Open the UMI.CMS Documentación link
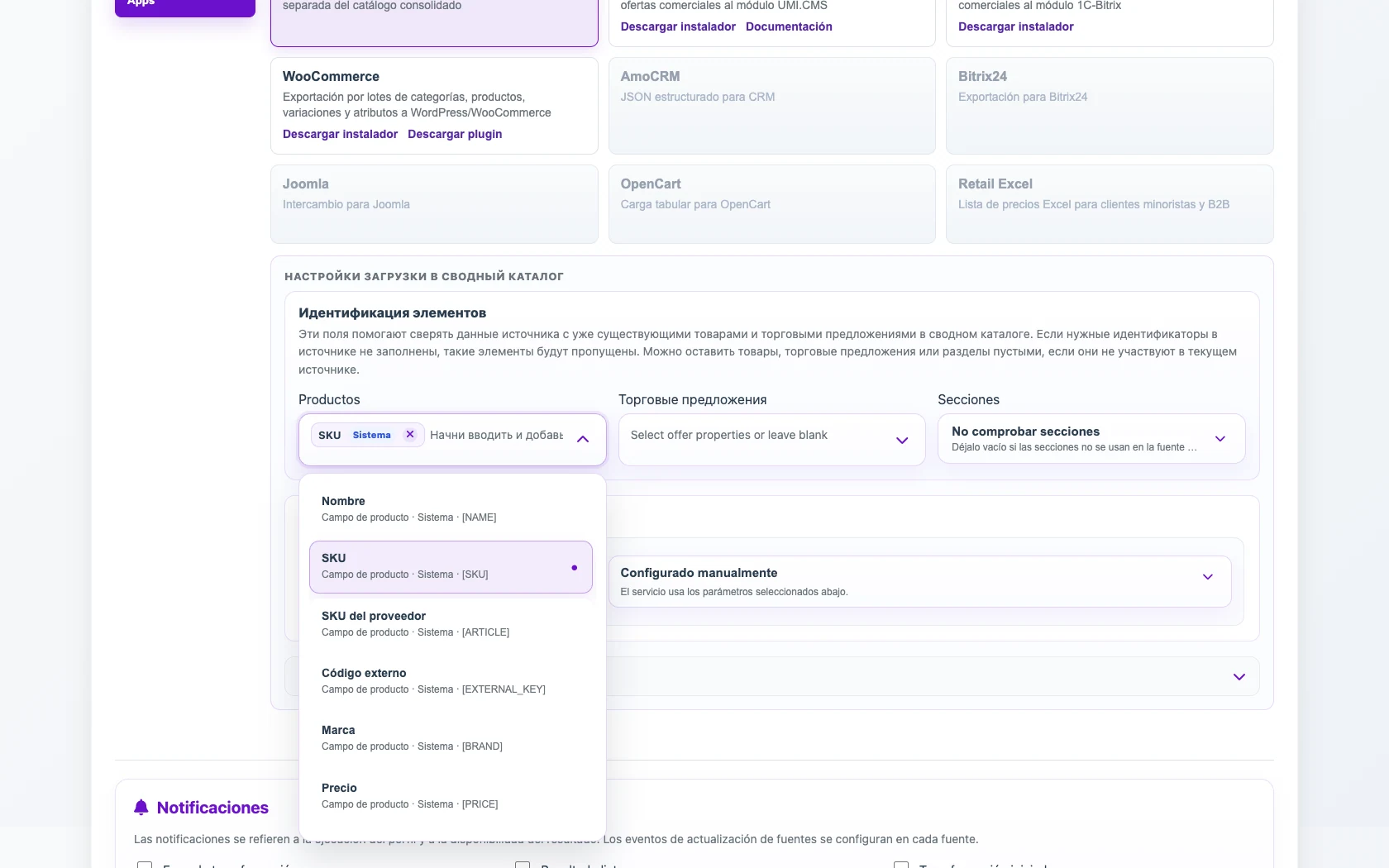Image resolution: width=1389 pixels, height=868 pixels. (789, 26)
